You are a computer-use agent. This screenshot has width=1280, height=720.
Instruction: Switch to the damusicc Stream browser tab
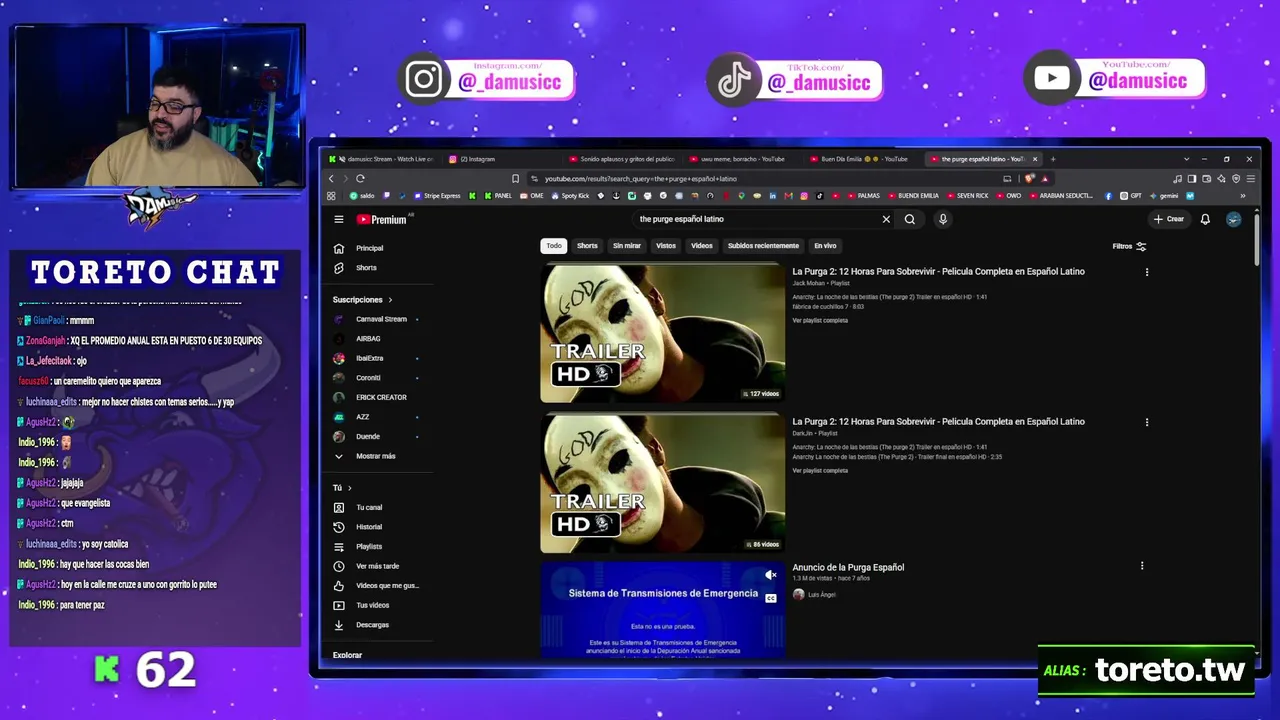click(385, 159)
